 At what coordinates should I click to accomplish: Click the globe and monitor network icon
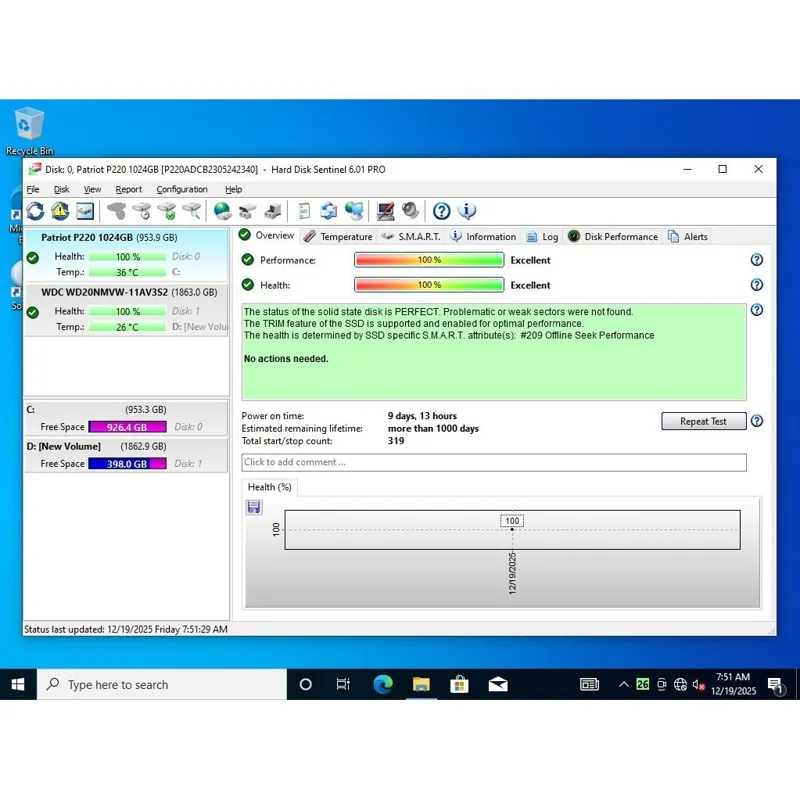(354, 211)
